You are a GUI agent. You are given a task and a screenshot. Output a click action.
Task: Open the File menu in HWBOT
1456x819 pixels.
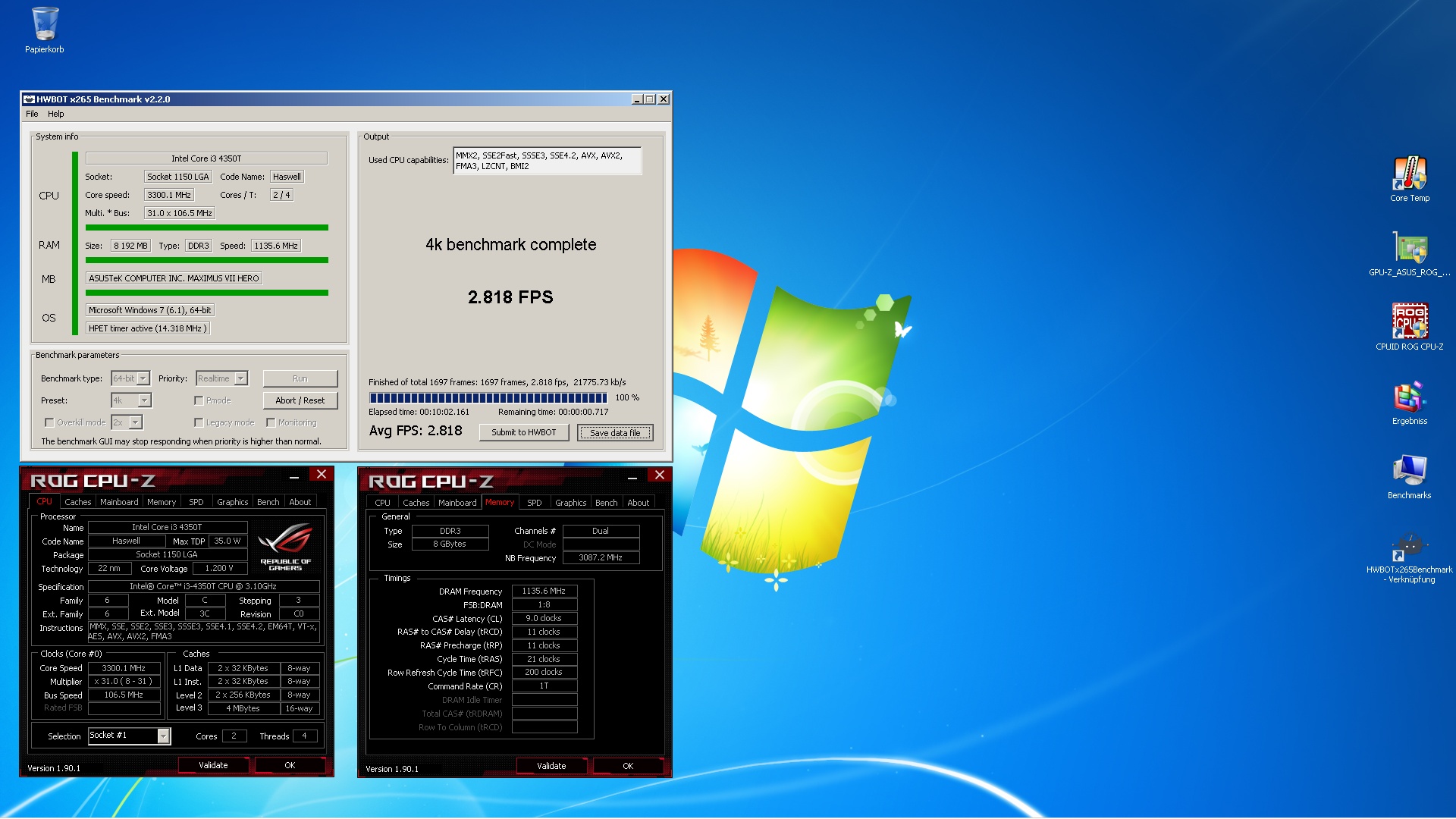point(32,114)
